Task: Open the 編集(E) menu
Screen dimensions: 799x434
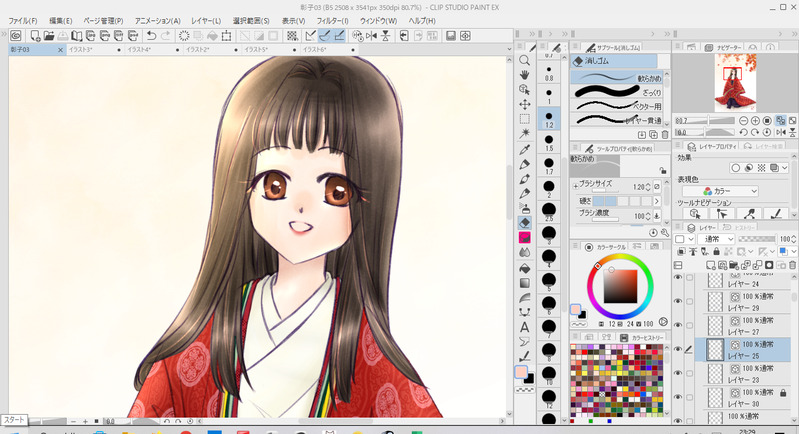Action: tap(61, 21)
